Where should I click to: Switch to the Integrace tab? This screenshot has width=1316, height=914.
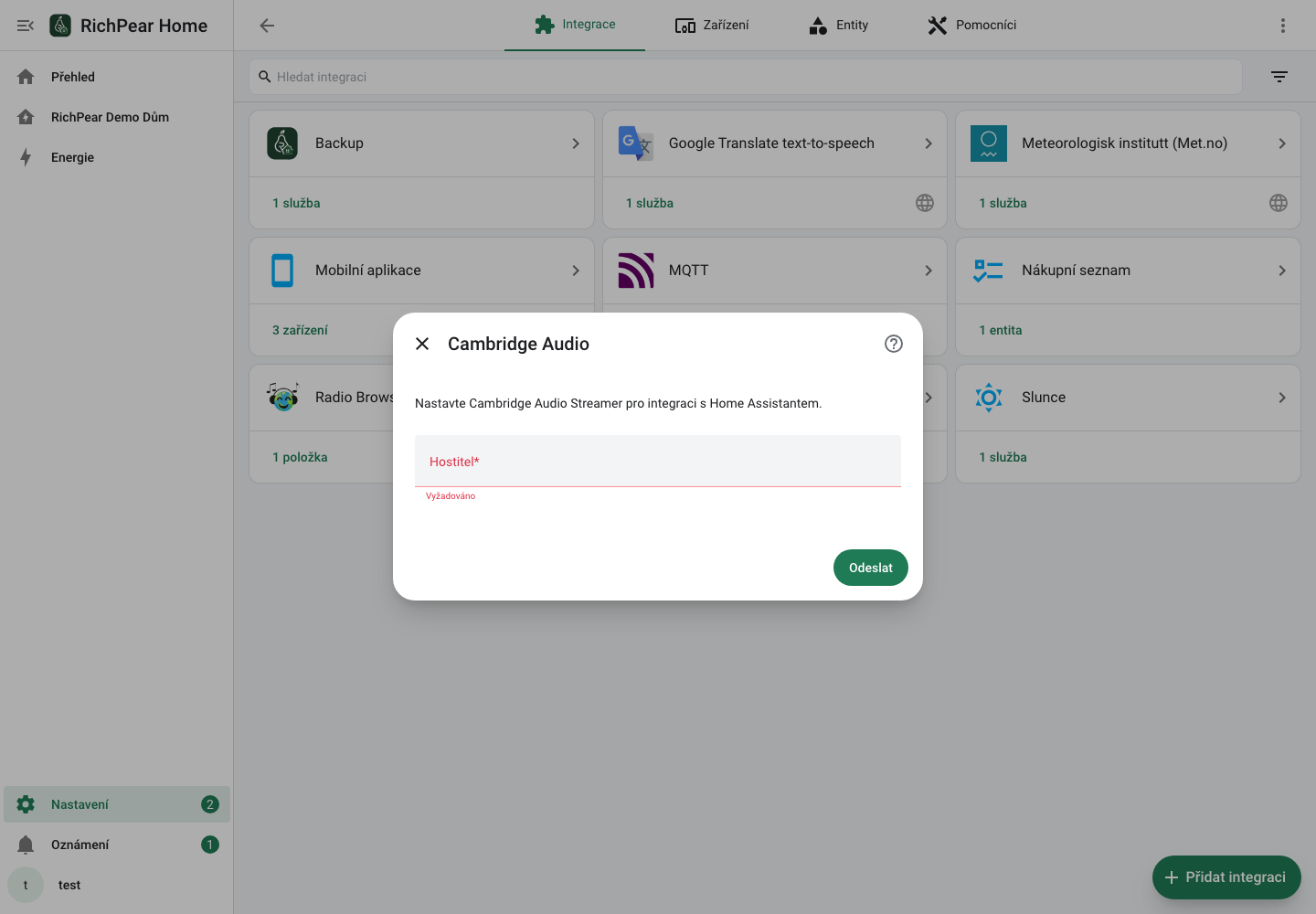(x=575, y=25)
